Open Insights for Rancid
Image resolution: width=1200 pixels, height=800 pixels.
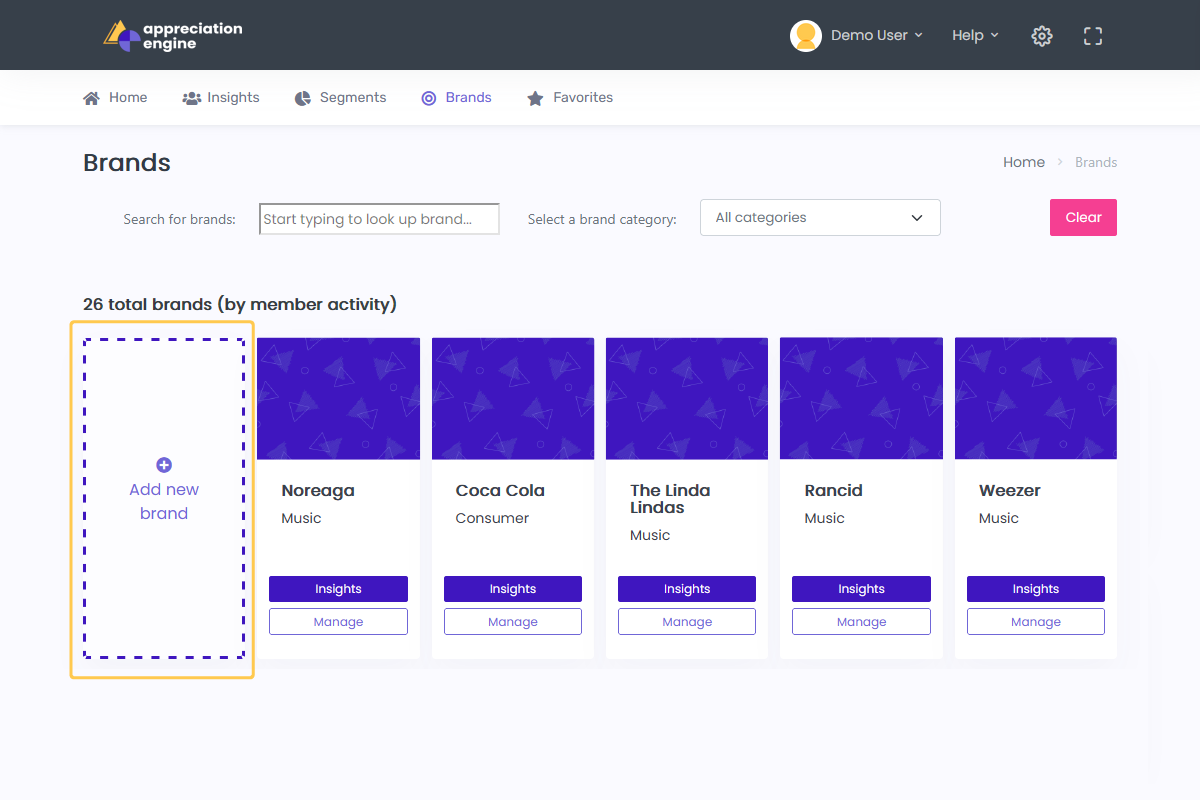pos(861,589)
